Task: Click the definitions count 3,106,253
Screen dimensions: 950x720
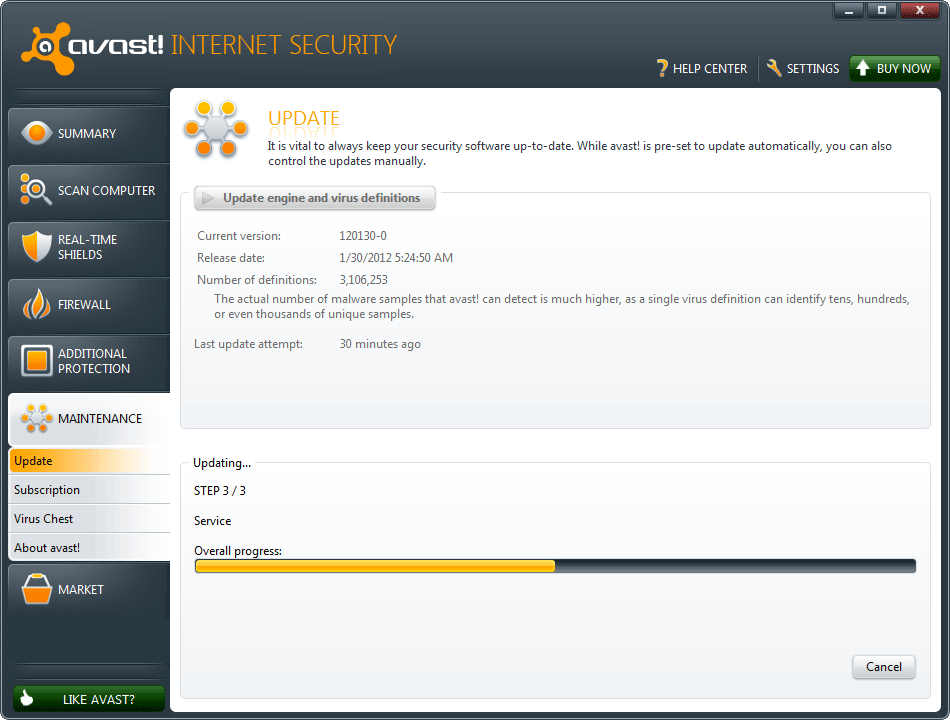Action: click(364, 279)
